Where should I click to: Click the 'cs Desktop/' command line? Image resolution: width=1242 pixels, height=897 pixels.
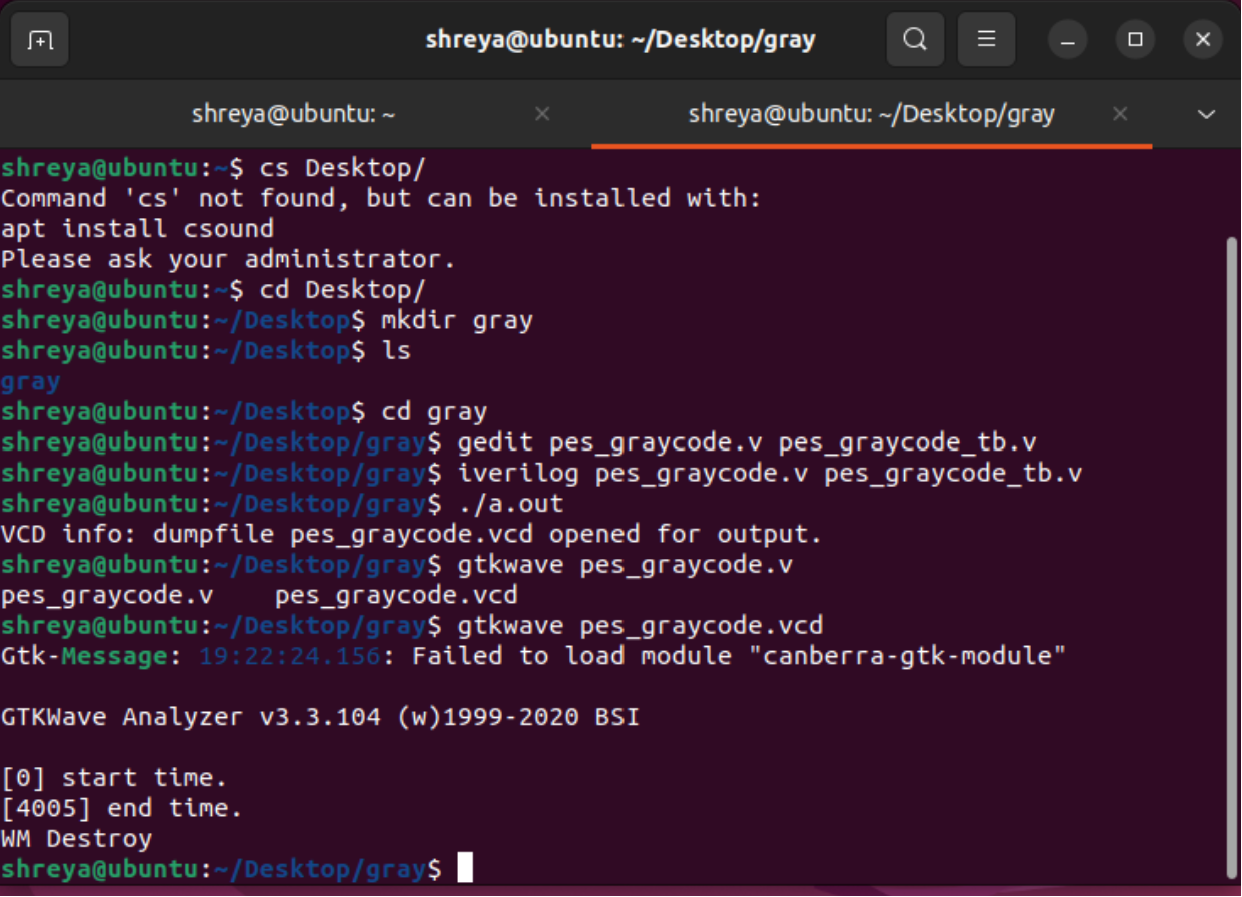click(x=214, y=167)
